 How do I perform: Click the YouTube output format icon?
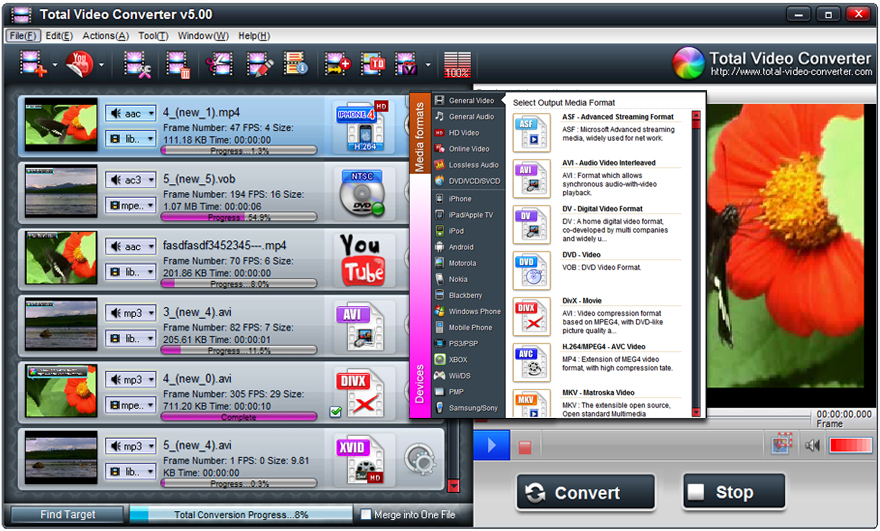363,259
